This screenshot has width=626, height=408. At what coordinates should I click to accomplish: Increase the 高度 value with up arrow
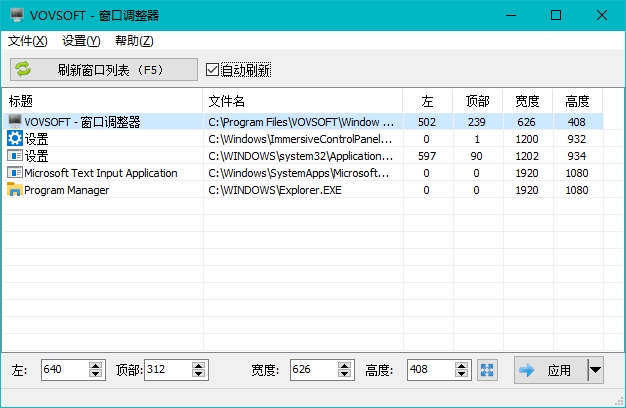pyautogui.click(x=461, y=365)
